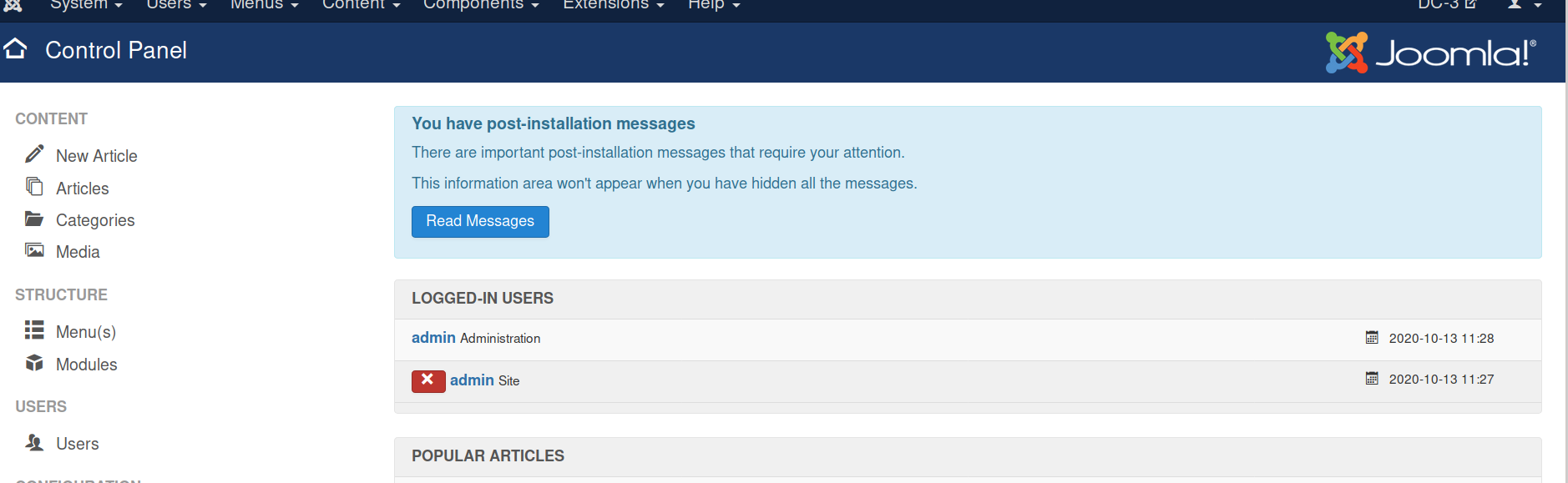Click the Joomla logo in header

pos(1430,53)
